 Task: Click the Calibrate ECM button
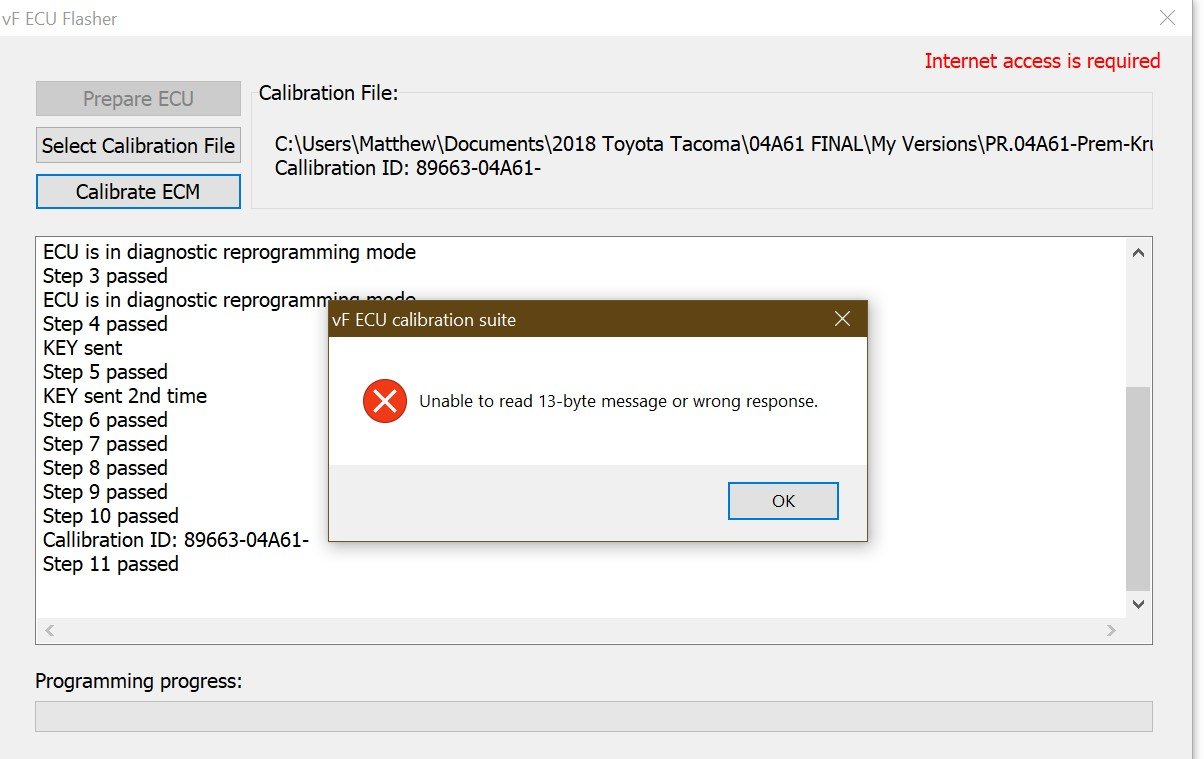coord(138,191)
